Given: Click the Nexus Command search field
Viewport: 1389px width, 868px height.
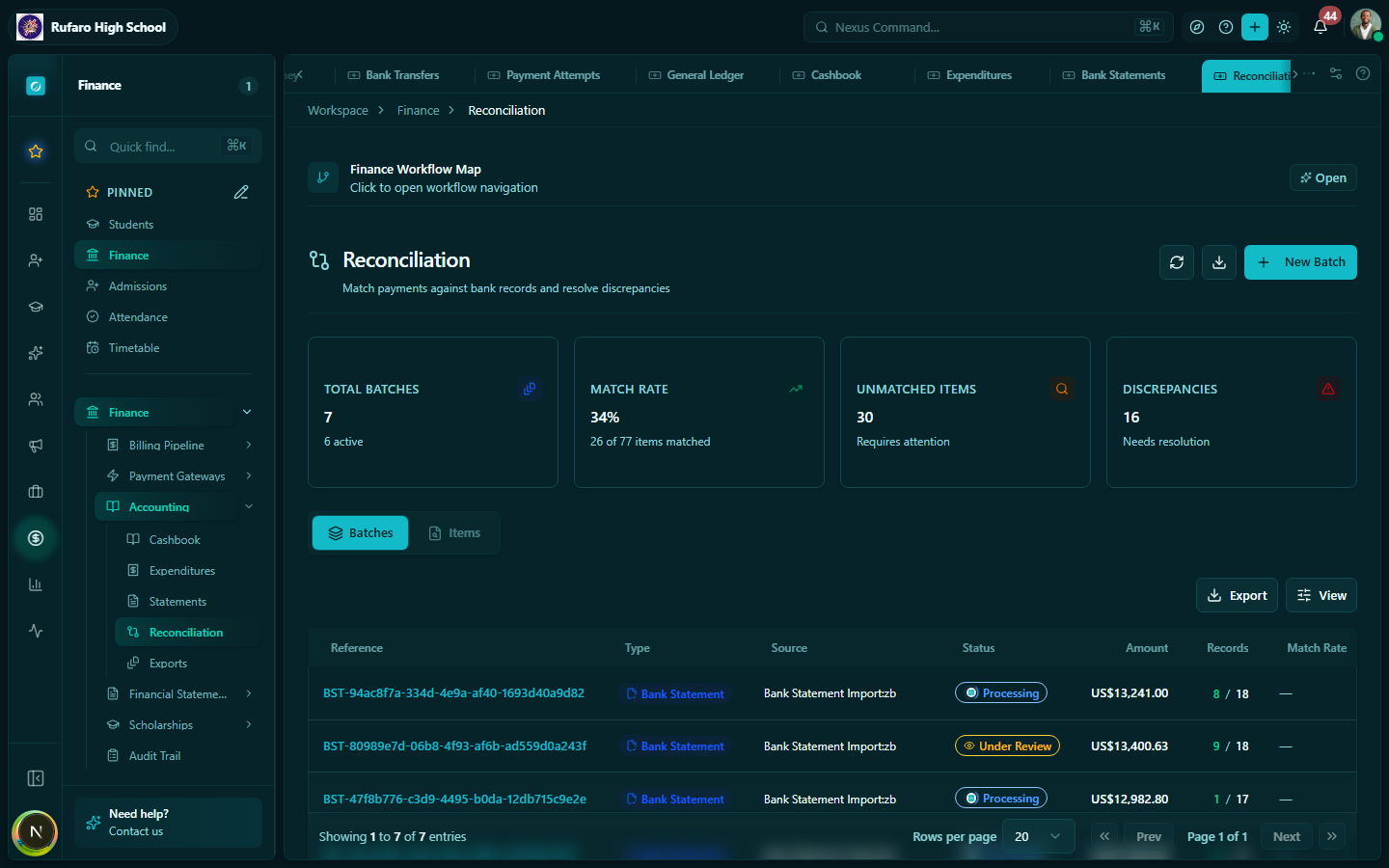Looking at the screenshot, I should (x=988, y=27).
